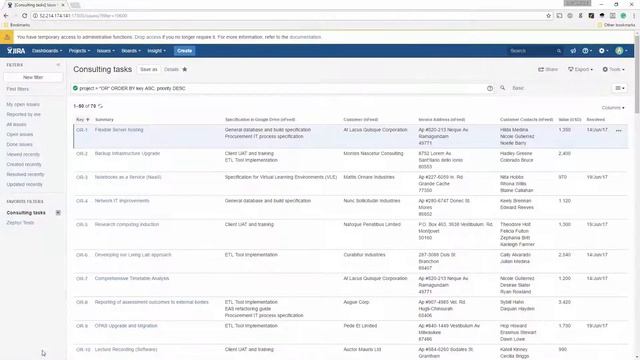640x360 pixels.
Task: Click the quick search magnifier in header
Action: pyautogui.click(x=559, y=51)
